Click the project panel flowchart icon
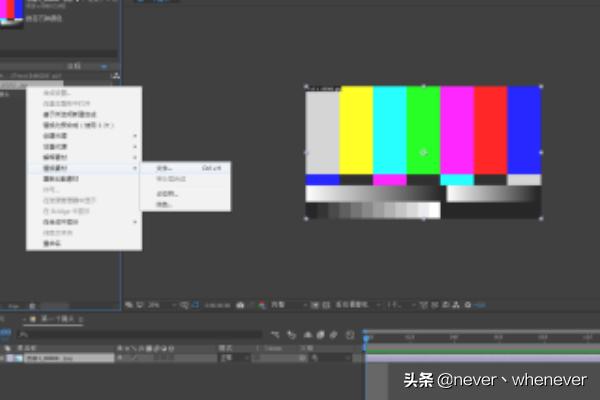600x400 pixels. point(116,76)
